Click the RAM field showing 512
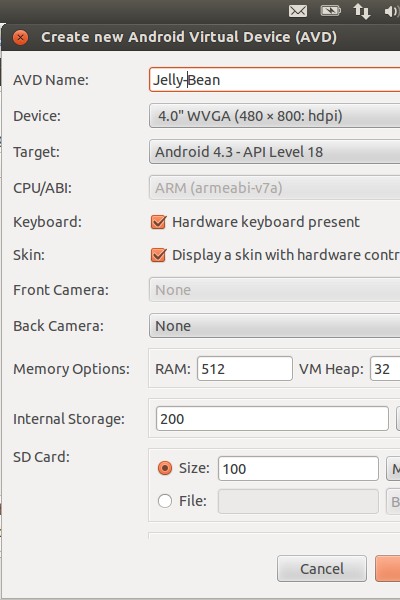This screenshot has height=600, width=400. click(x=245, y=368)
